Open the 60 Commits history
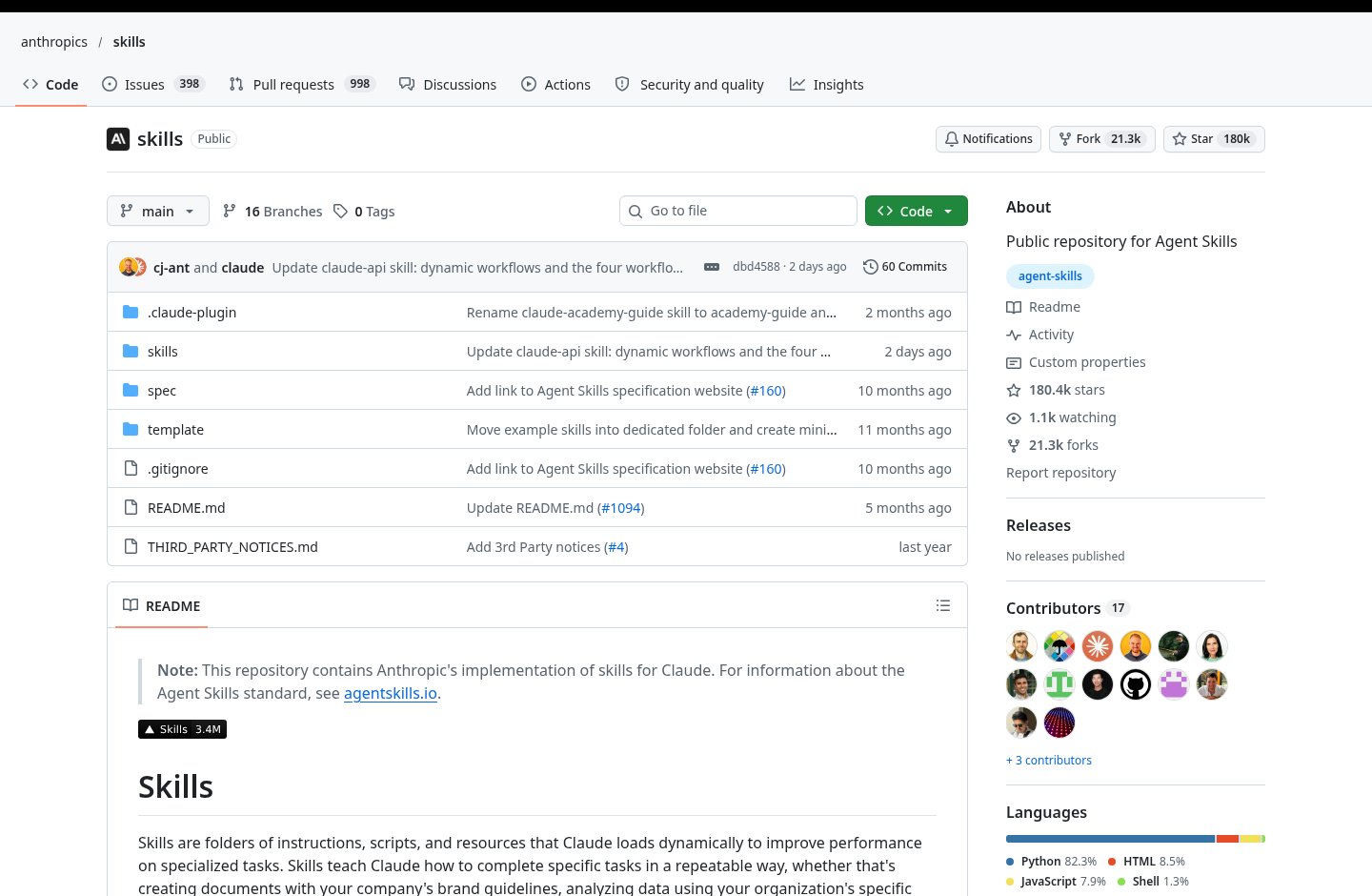Viewport: 1372px width, 896px height. pos(905,267)
